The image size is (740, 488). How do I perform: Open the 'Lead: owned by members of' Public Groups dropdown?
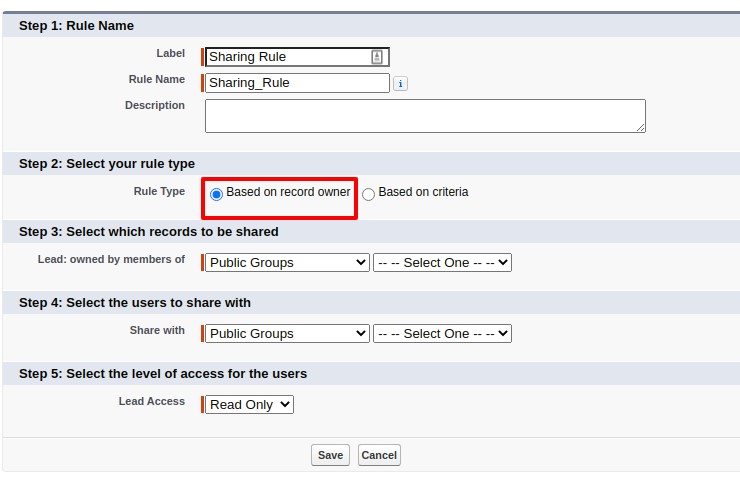pos(287,263)
